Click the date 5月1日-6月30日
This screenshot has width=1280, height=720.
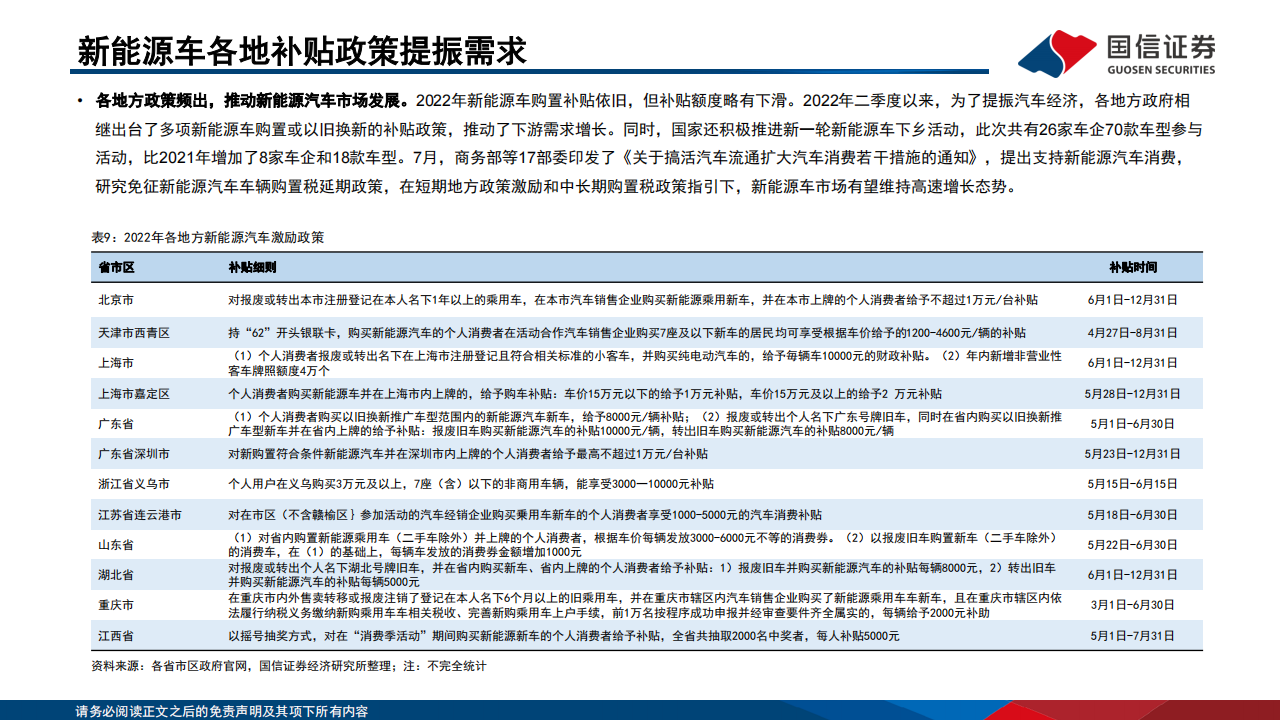1132,424
